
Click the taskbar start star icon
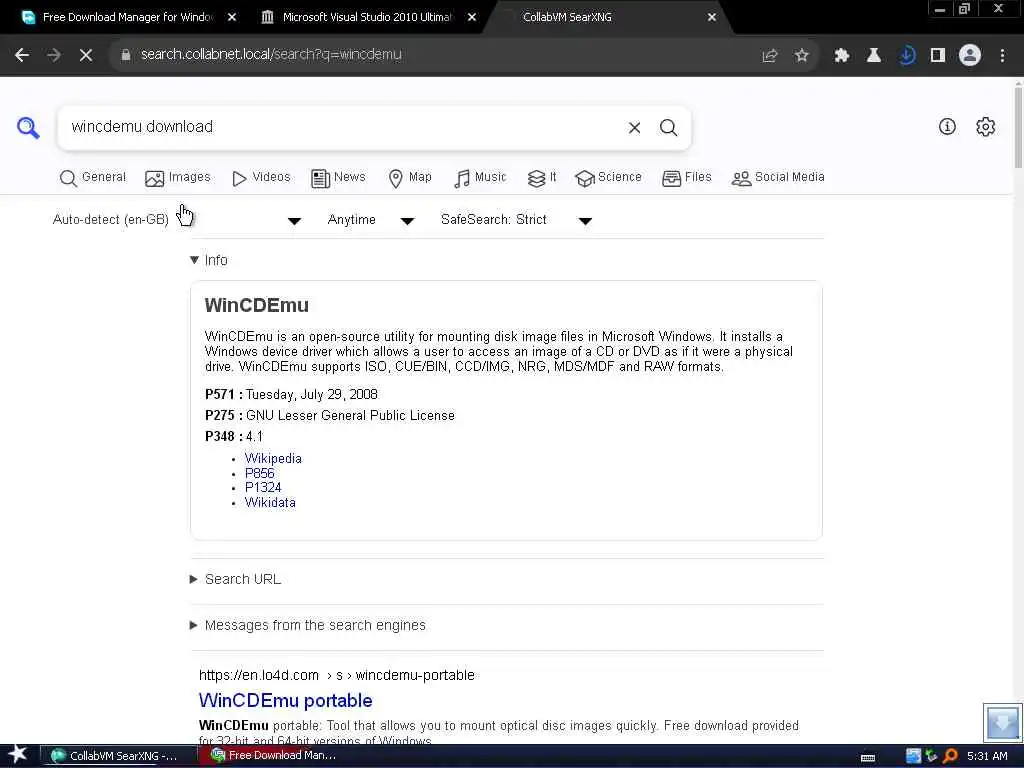click(x=17, y=755)
